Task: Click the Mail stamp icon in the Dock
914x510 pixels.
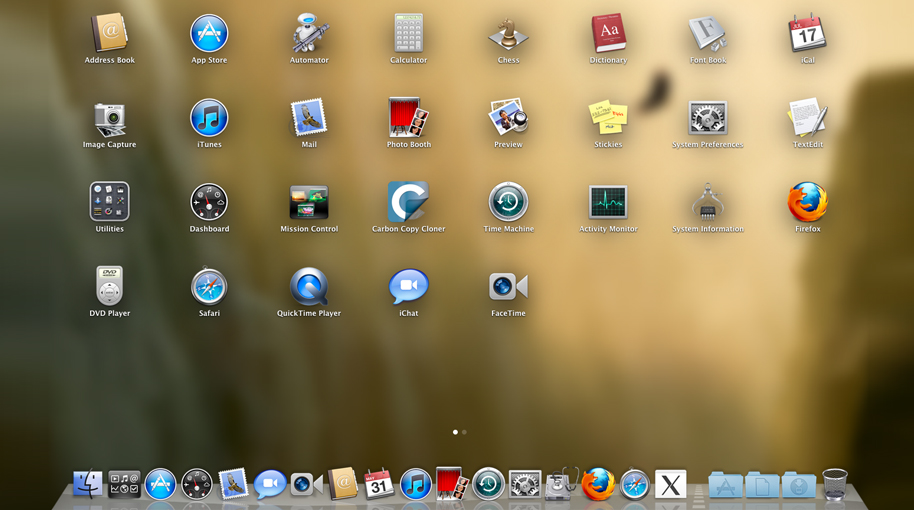Action: (233, 484)
